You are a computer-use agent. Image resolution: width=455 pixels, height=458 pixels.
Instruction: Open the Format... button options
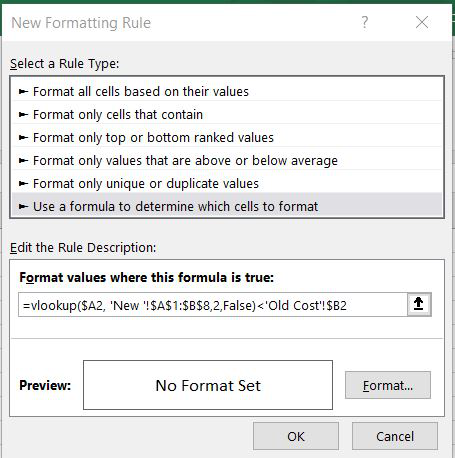[x=388, y=385]
